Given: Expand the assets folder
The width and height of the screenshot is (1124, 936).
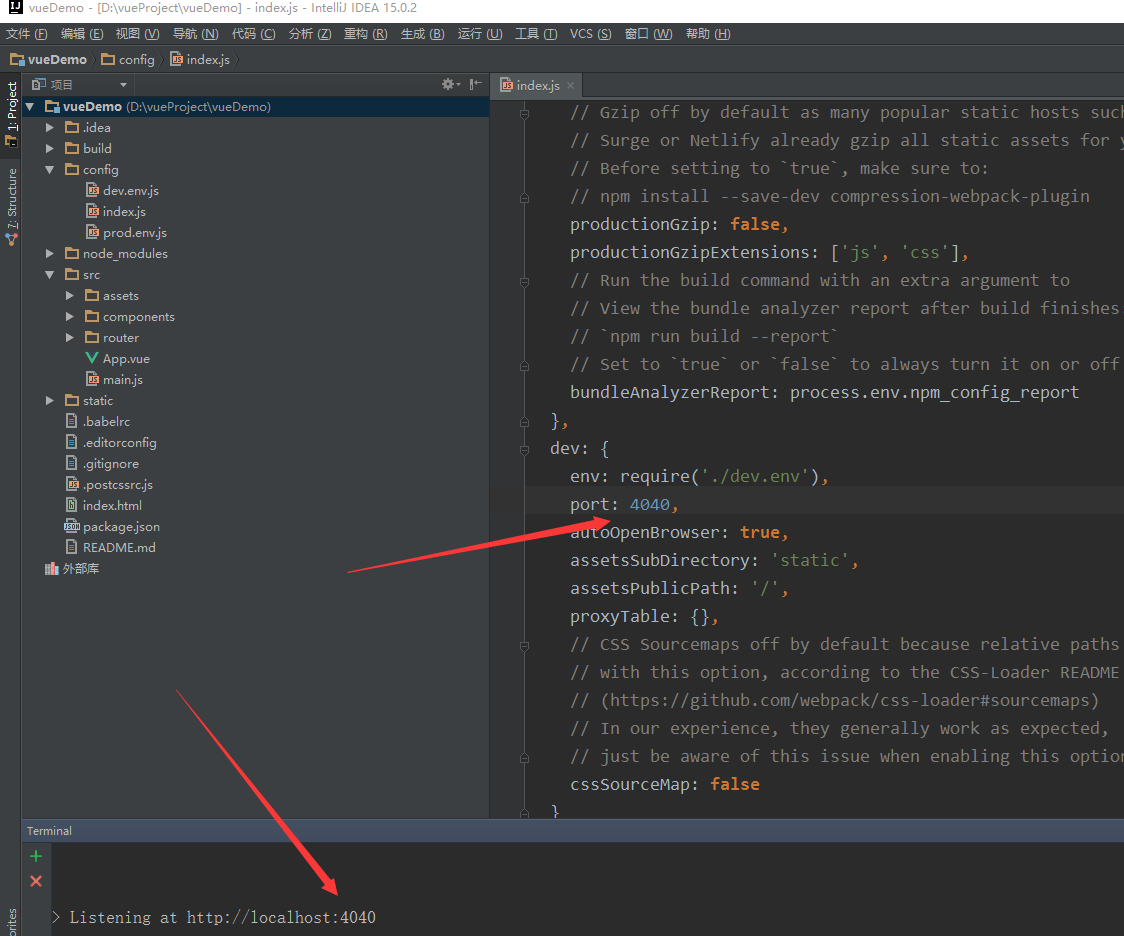Looking at the screenshot, I should 70,295.
